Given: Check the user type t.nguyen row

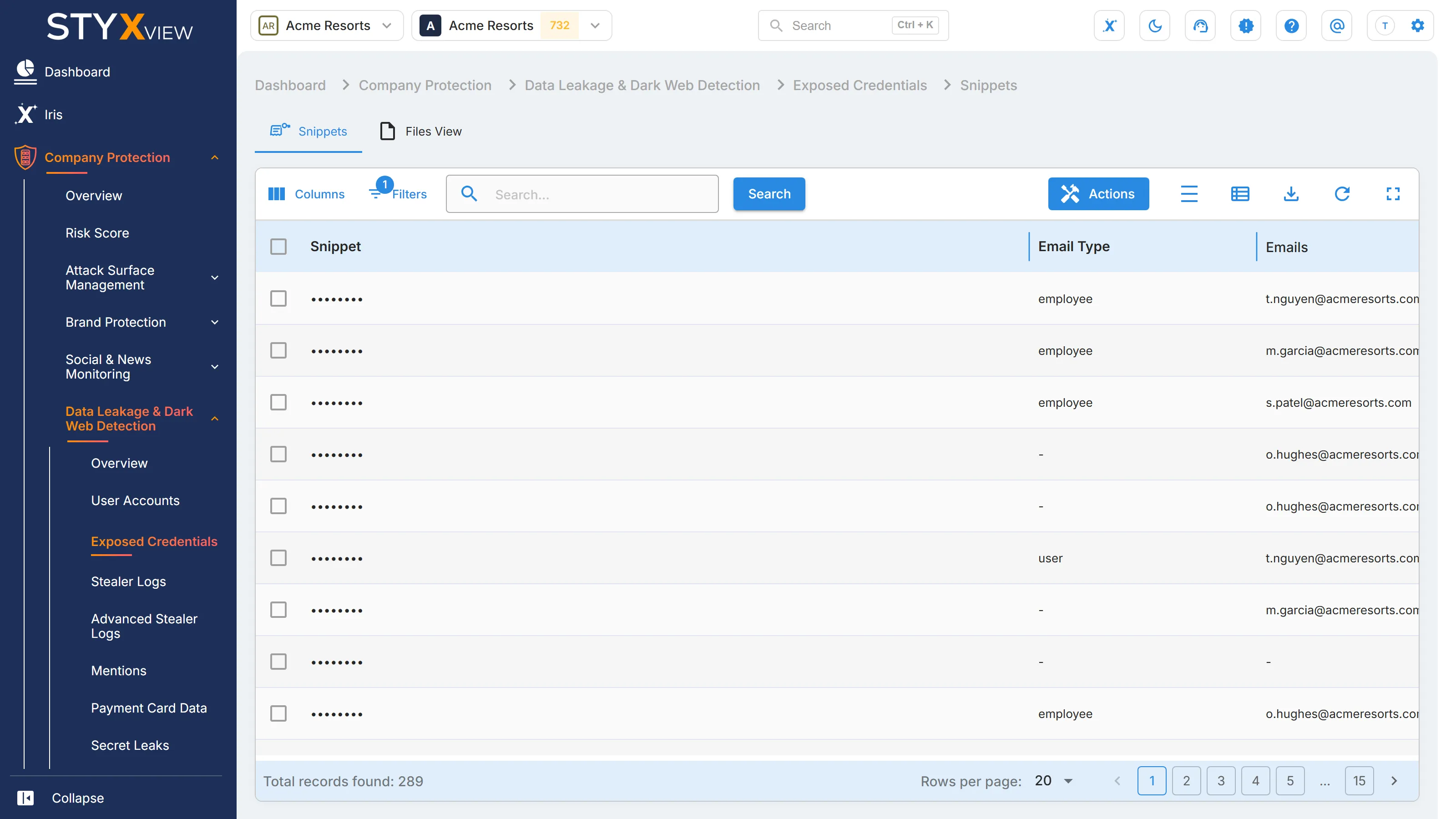Looking at the screenshot, I should [x=278, y=558].
